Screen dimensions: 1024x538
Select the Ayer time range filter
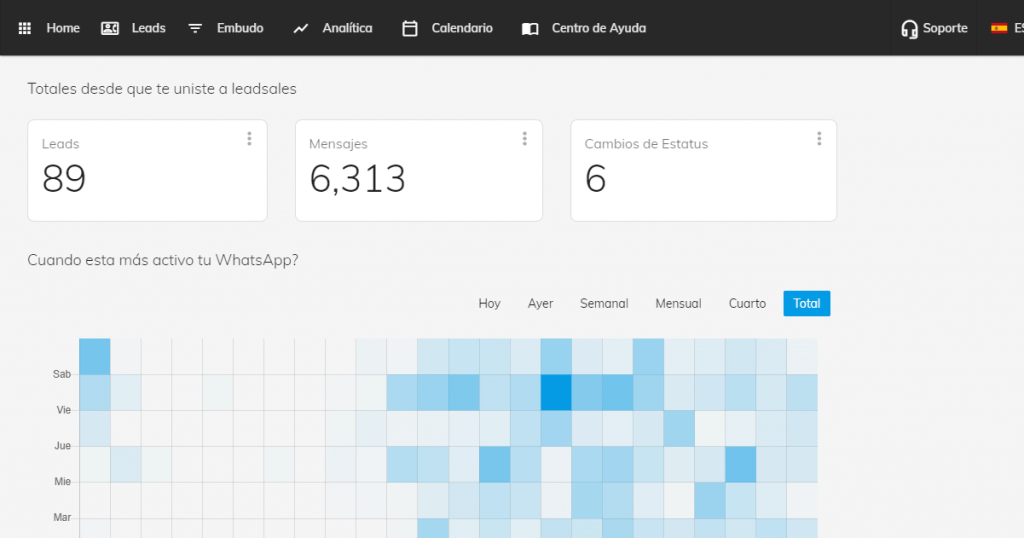coord(540,304)
